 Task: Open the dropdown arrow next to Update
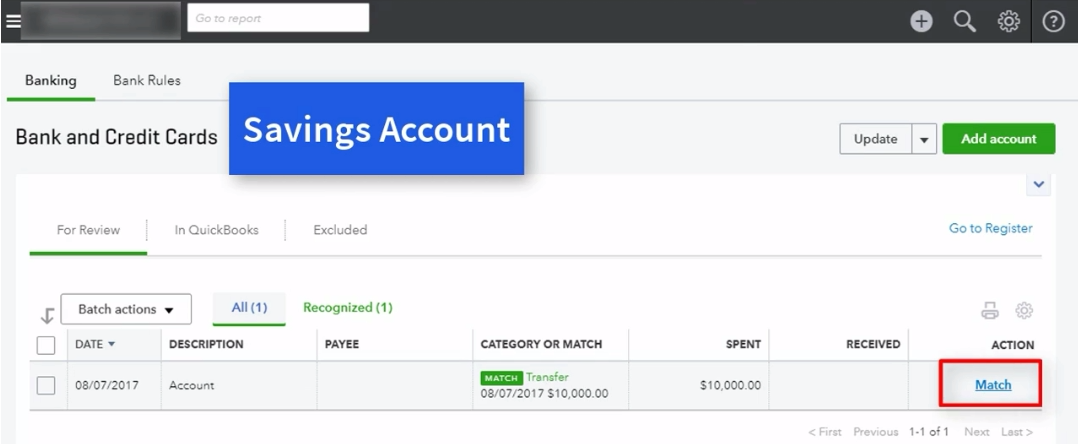tap(924, 139)
